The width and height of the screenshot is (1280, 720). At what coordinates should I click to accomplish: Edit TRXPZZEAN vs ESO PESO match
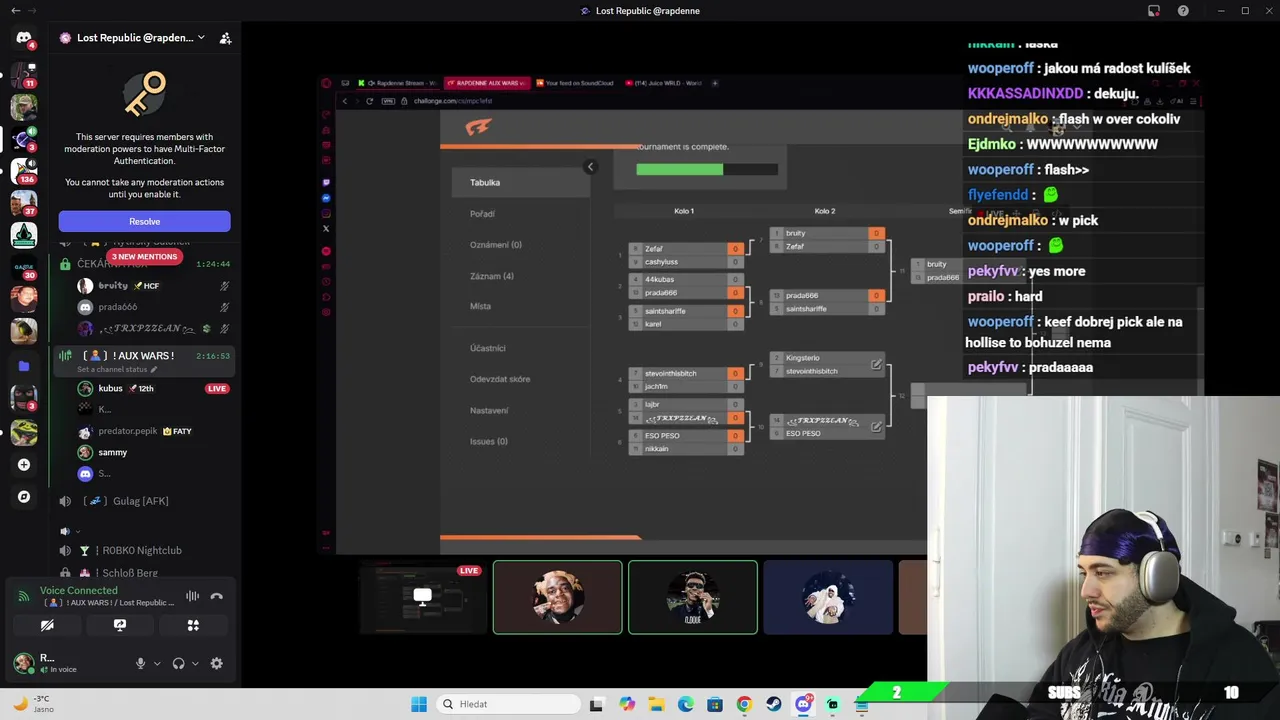coord(876,426)
